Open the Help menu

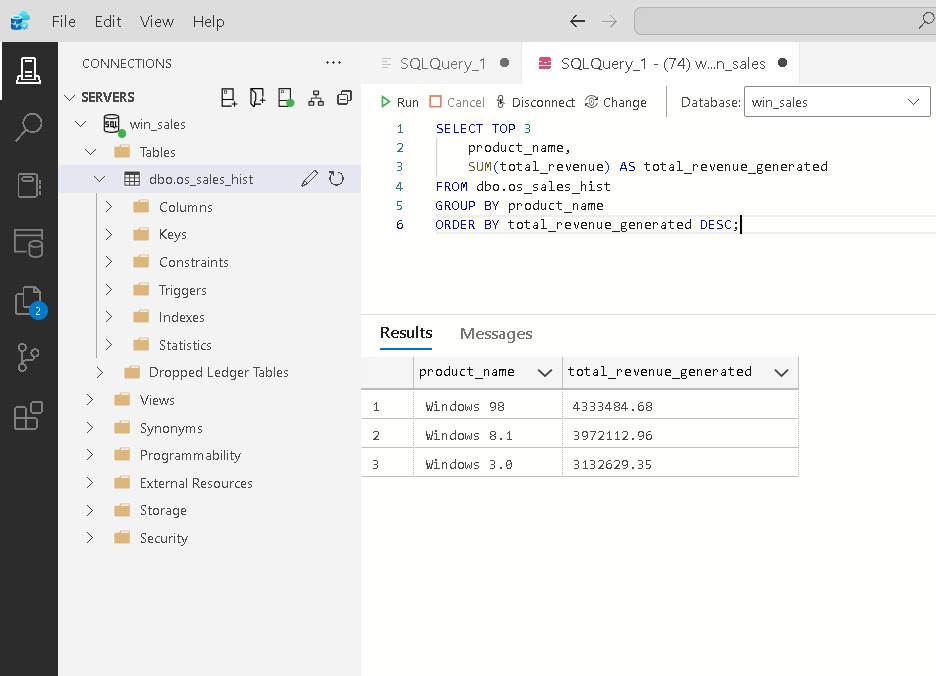point(208,21)
